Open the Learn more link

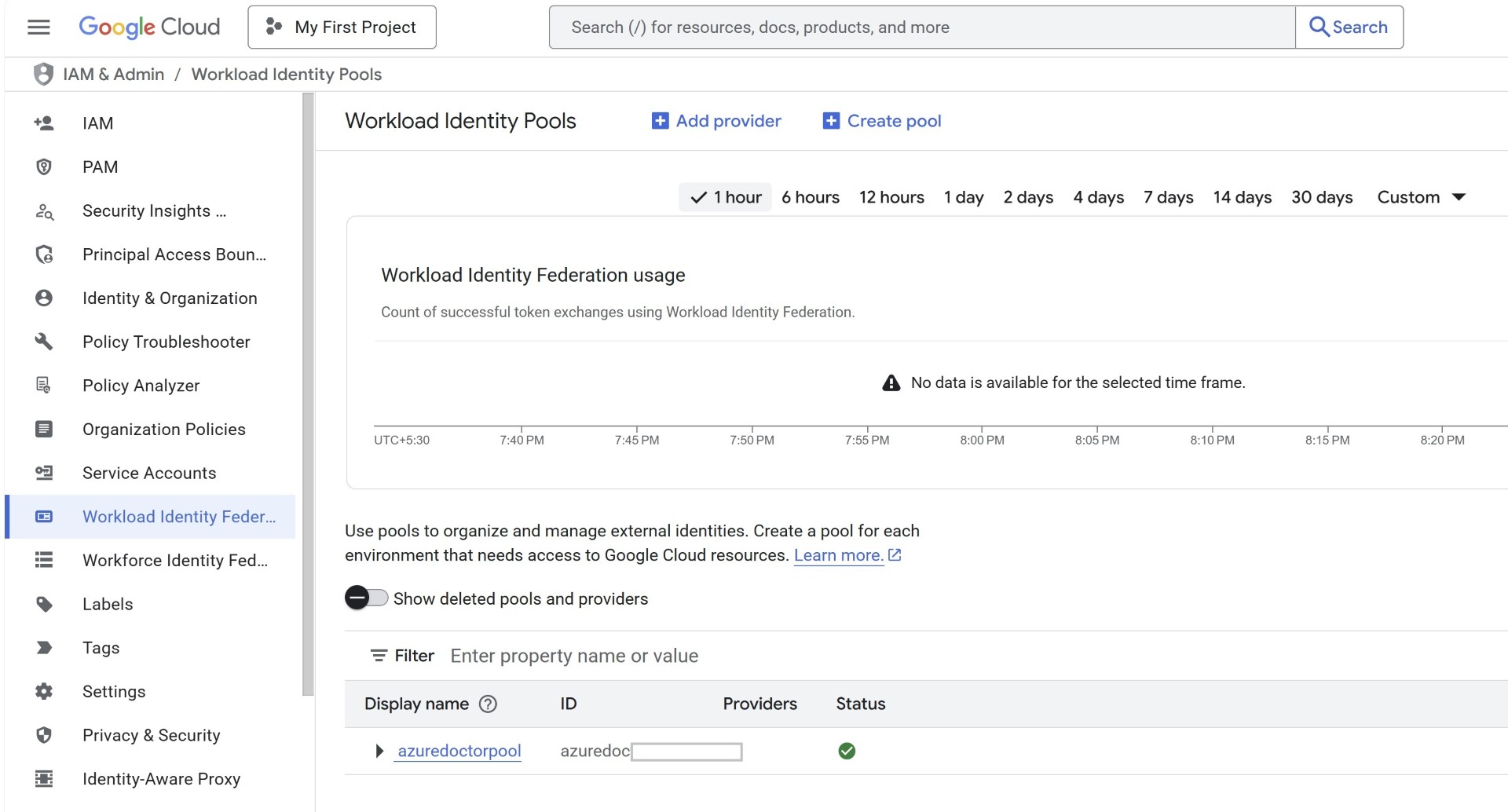[847, 555]
